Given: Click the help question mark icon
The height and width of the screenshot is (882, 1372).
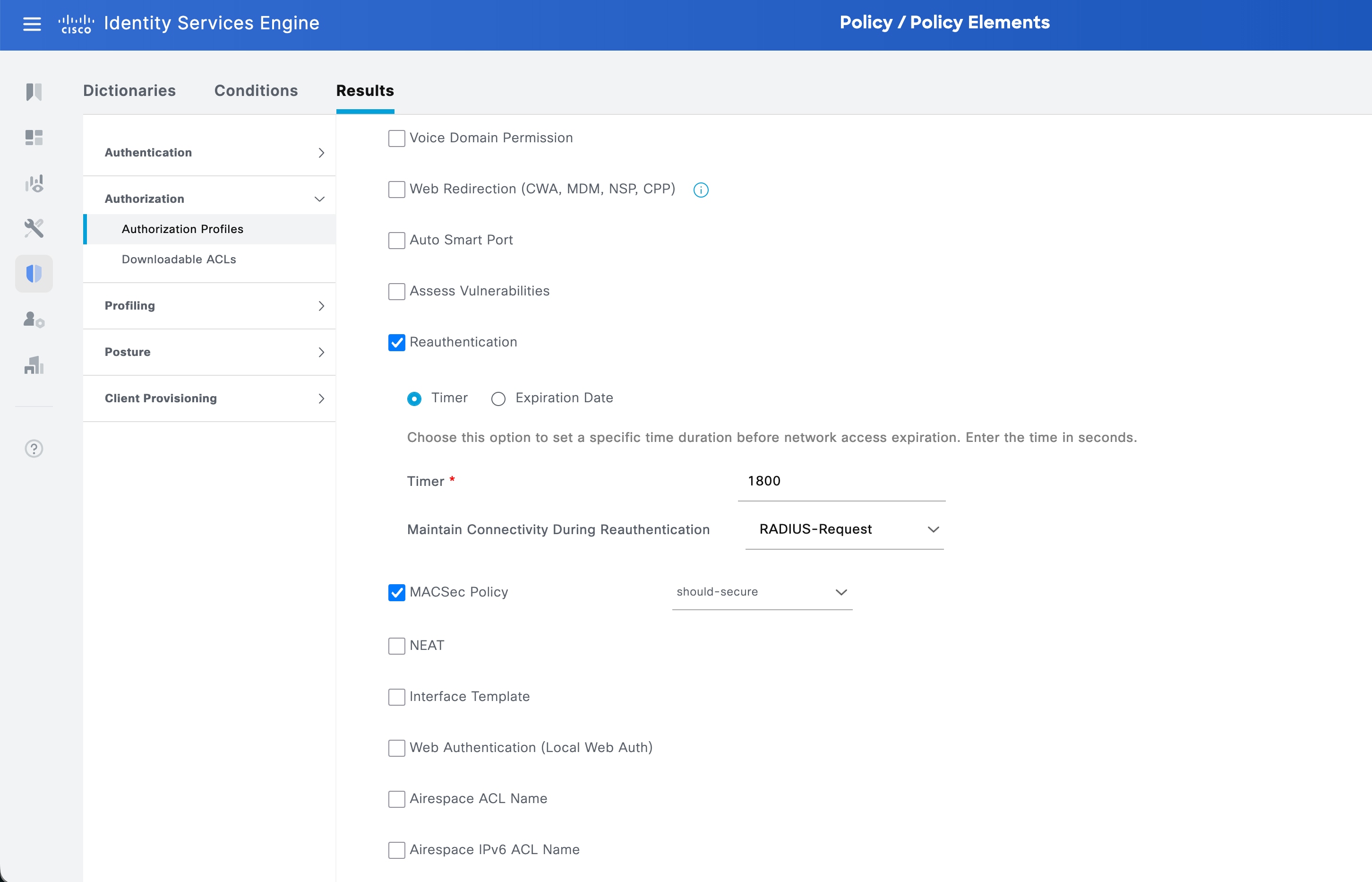Looking at the screenshot, I should (34, 449).
